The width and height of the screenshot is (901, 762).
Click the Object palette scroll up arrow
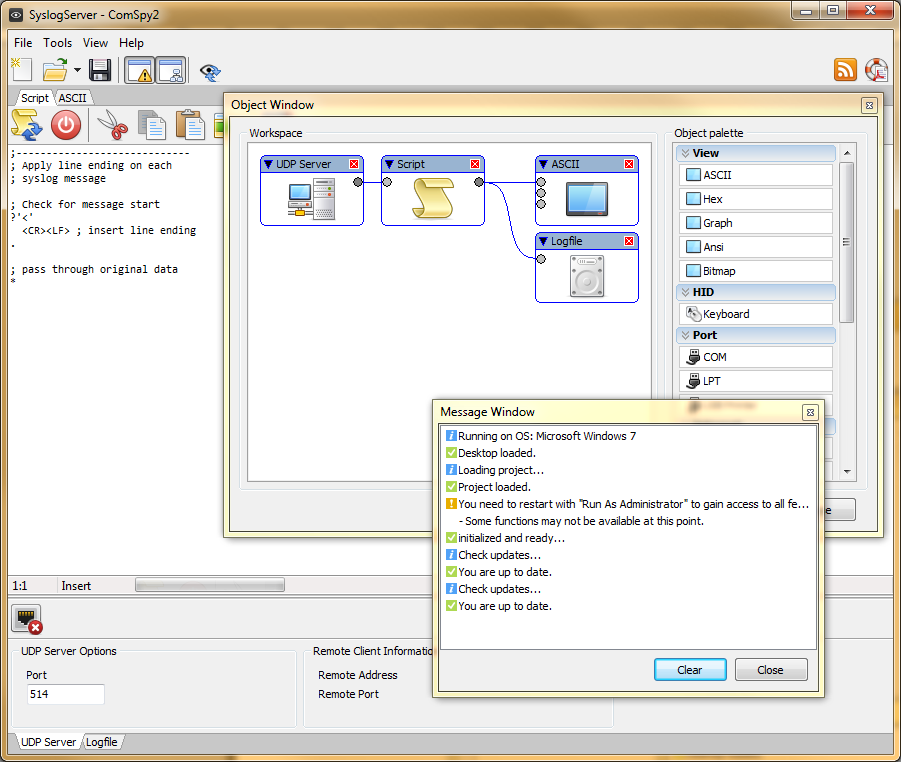[x=846, y=153]
